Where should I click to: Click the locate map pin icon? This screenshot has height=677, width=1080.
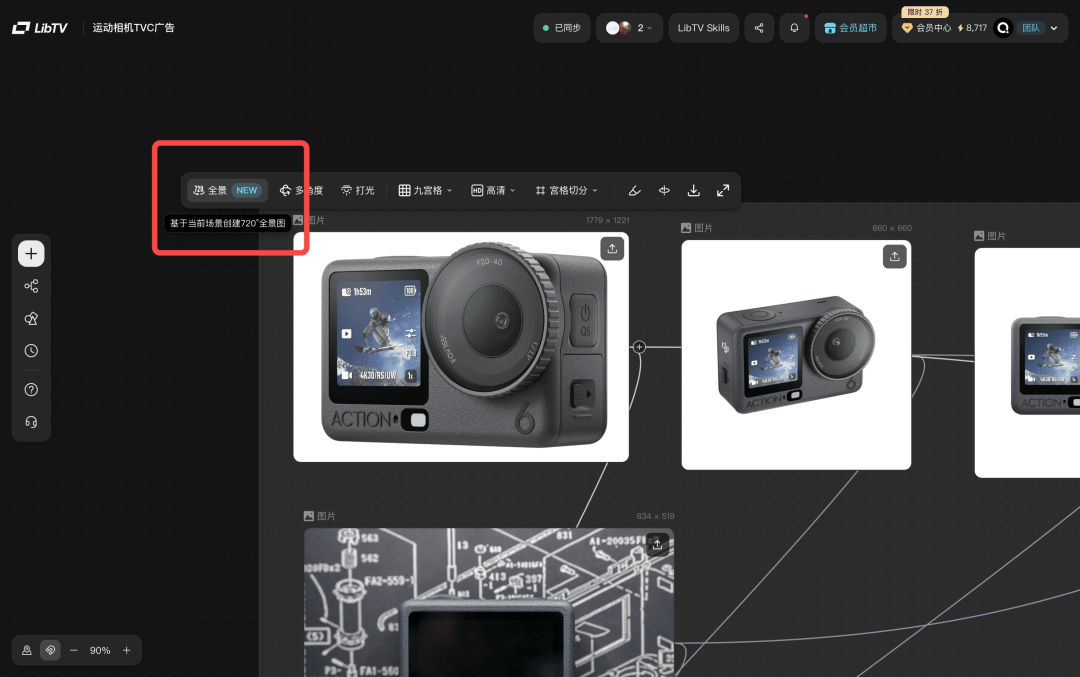pyautogui.click(x=27, y=650)
